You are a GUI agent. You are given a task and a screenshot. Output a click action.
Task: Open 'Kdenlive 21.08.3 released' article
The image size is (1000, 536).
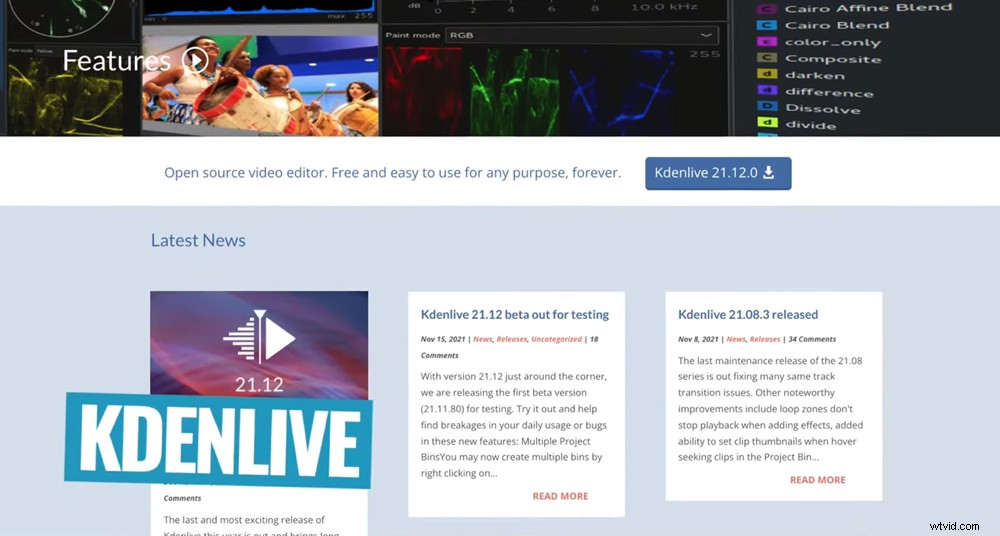coord(747,315)
